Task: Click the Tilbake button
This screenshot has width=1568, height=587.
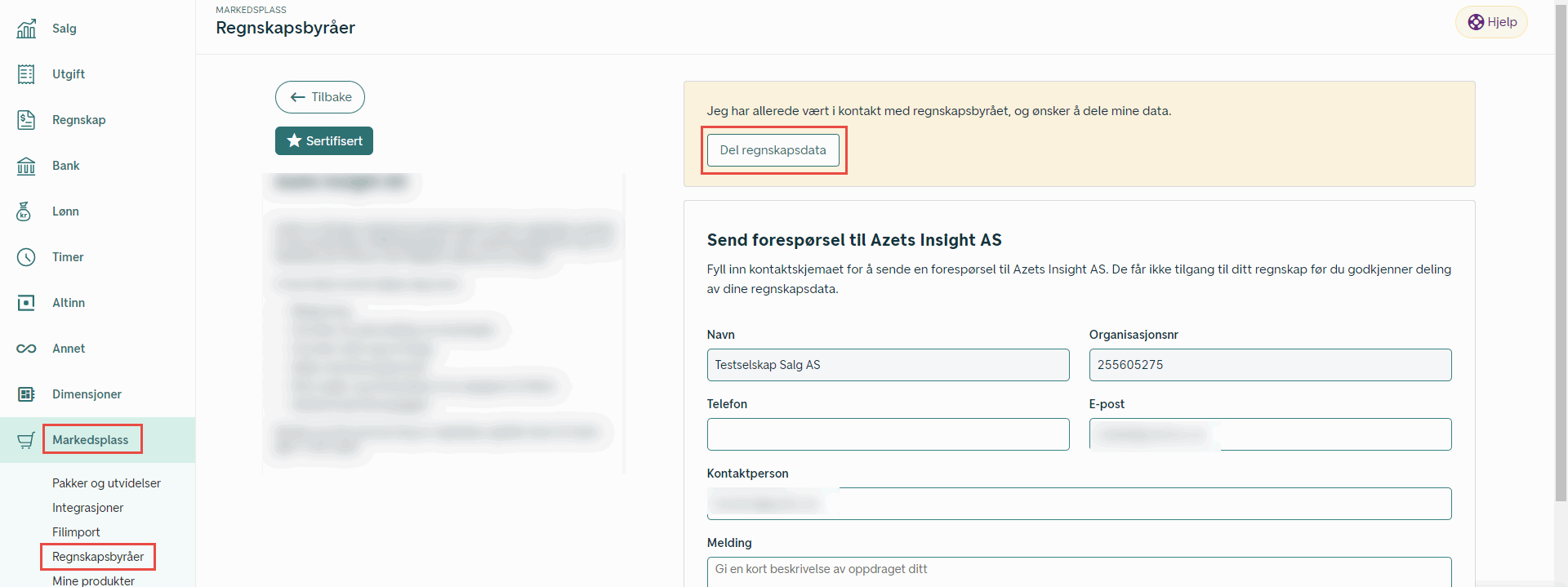Action: 320,97
